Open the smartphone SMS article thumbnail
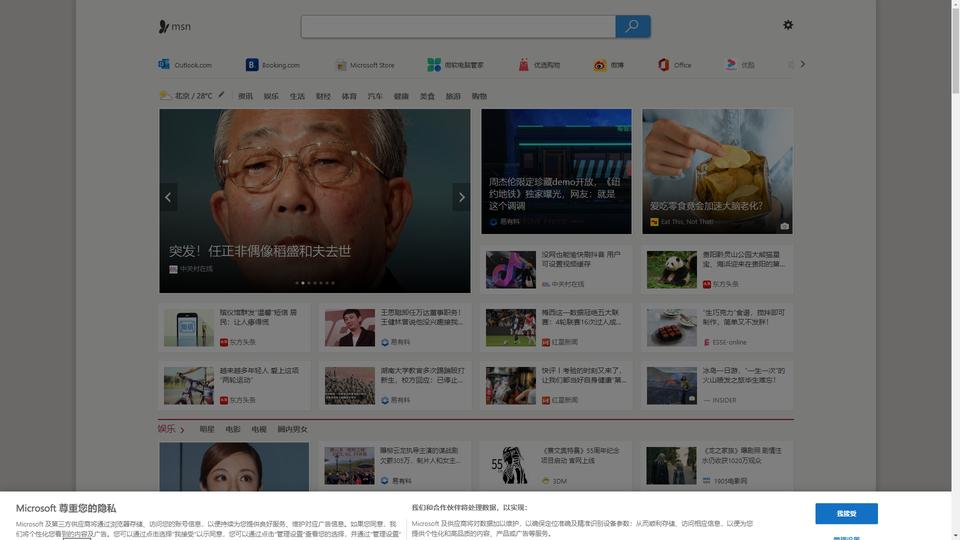Screen dimensions: 960x540 click(x=189, y=328)
